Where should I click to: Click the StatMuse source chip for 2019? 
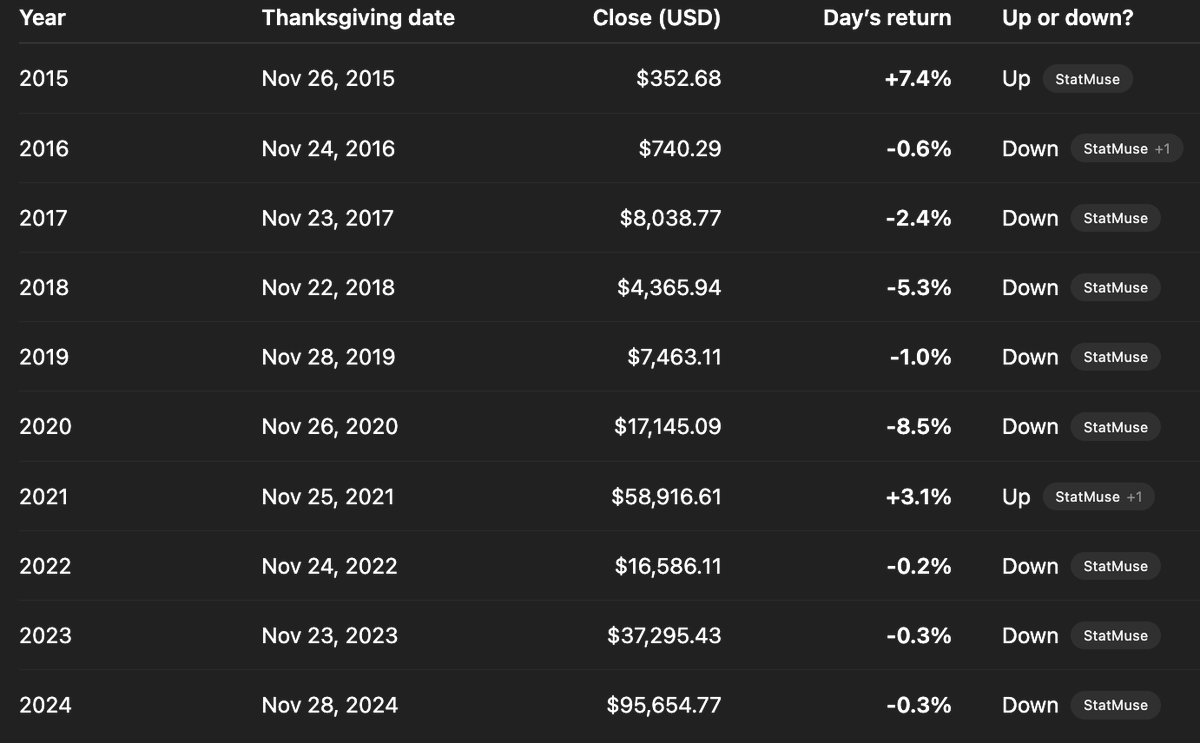(1115, 357)
